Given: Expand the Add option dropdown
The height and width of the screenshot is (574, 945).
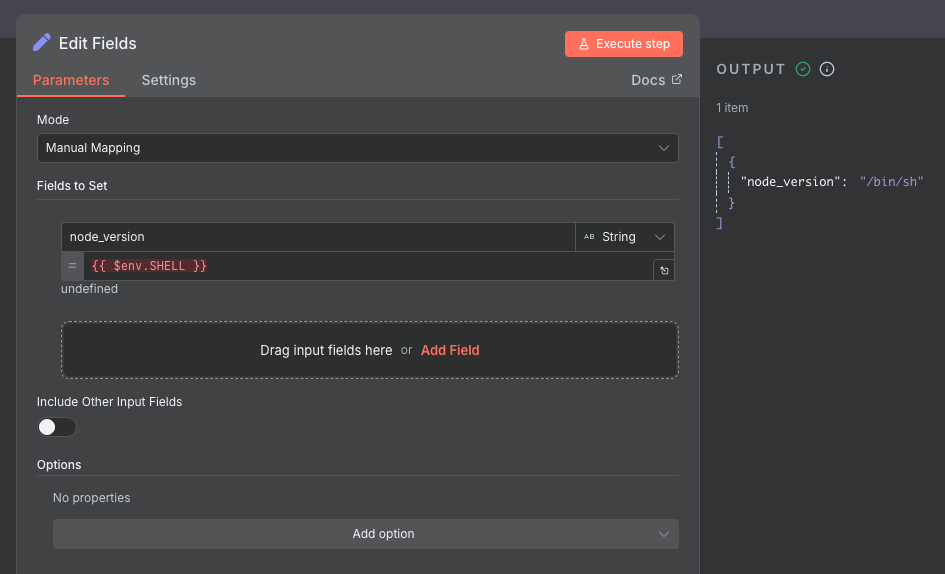Looking at the screenshot, I should [366, 534].
